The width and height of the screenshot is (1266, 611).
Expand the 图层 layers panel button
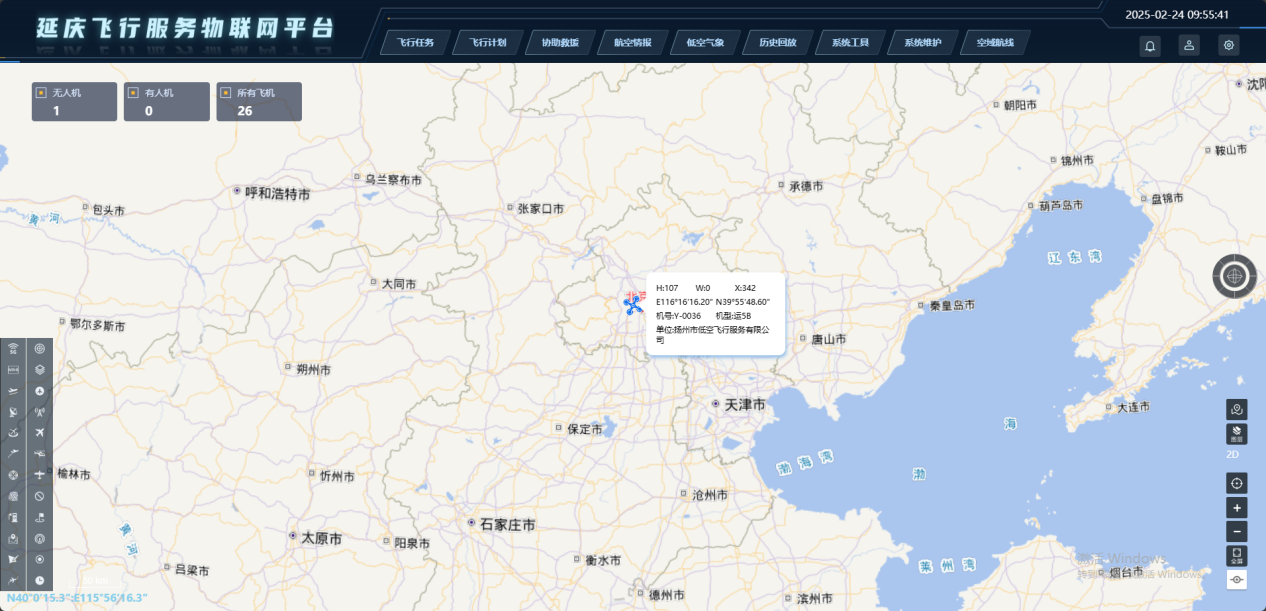tap(1237, 434)
